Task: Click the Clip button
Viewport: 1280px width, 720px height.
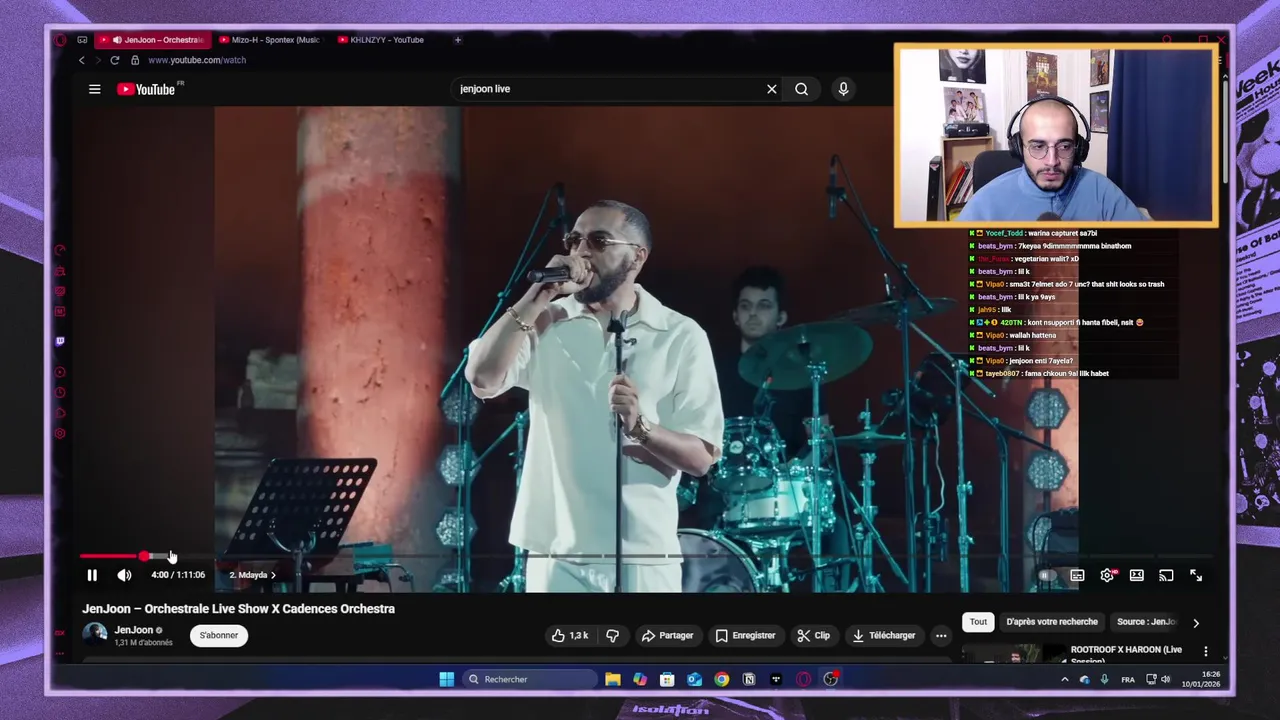Action: coord(813,635)
